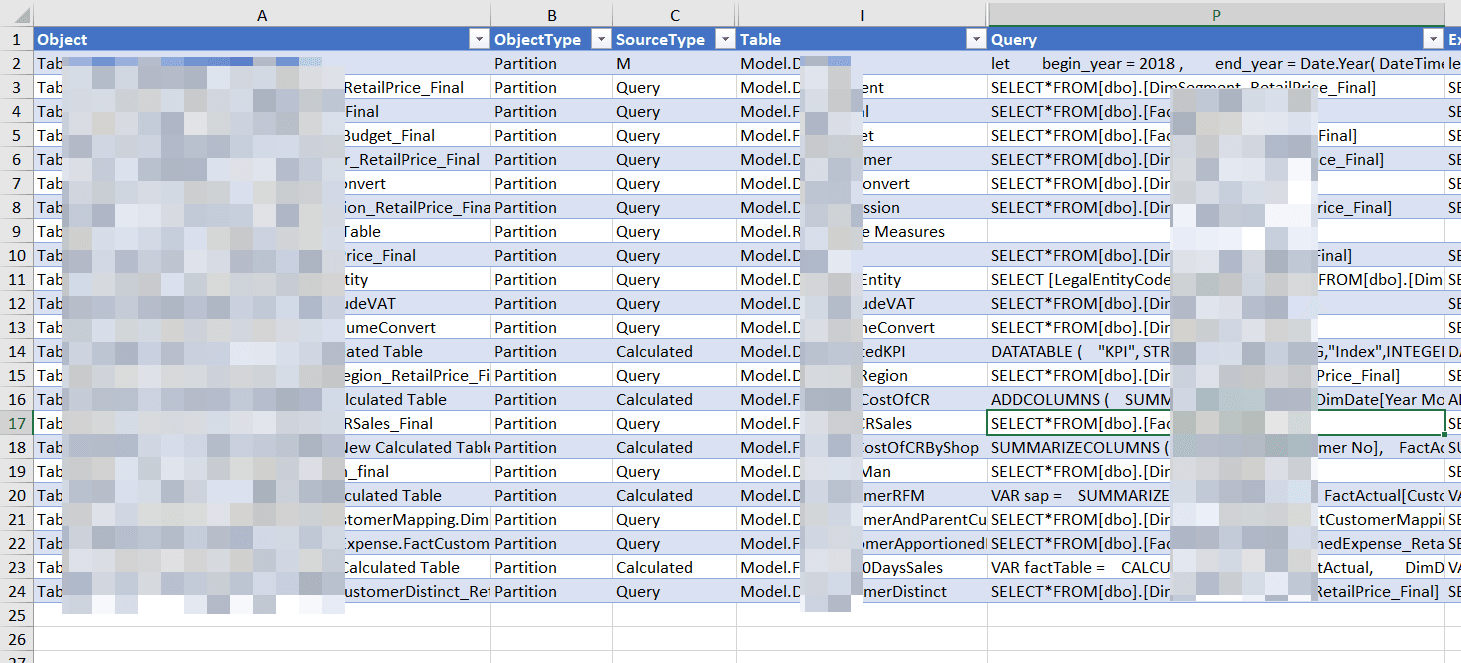Select the Table cell ending "merRFM"
The image size is (1461, 663).
click(x=862, y=495)
